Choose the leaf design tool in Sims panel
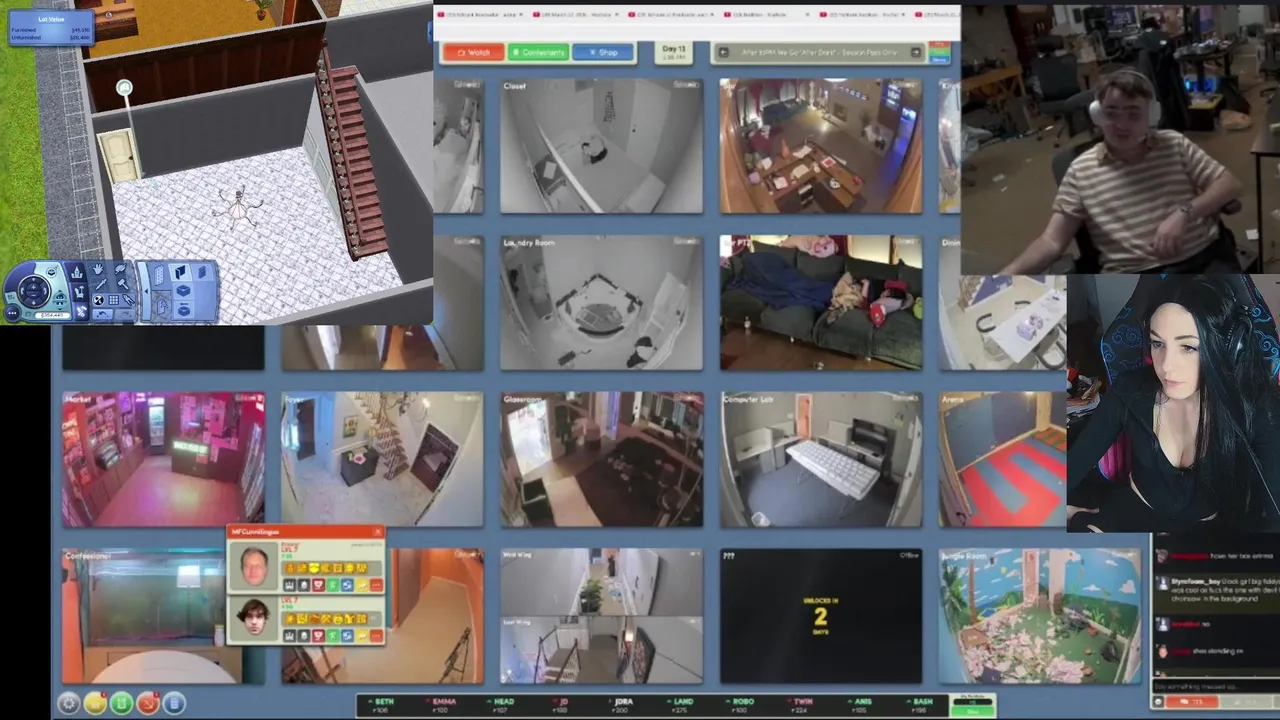The width and height of the screenshot is (1280, 720). tap(120, 269)
